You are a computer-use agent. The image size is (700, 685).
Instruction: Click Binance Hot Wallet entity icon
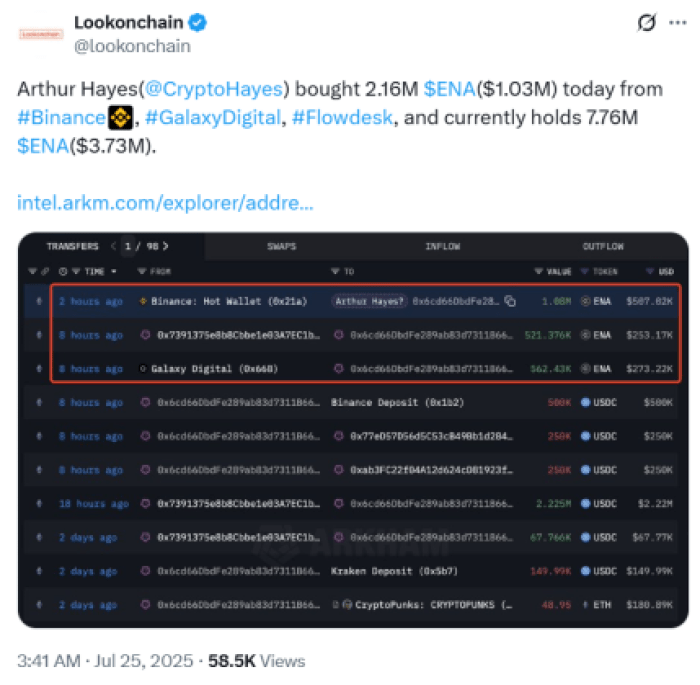143,301
